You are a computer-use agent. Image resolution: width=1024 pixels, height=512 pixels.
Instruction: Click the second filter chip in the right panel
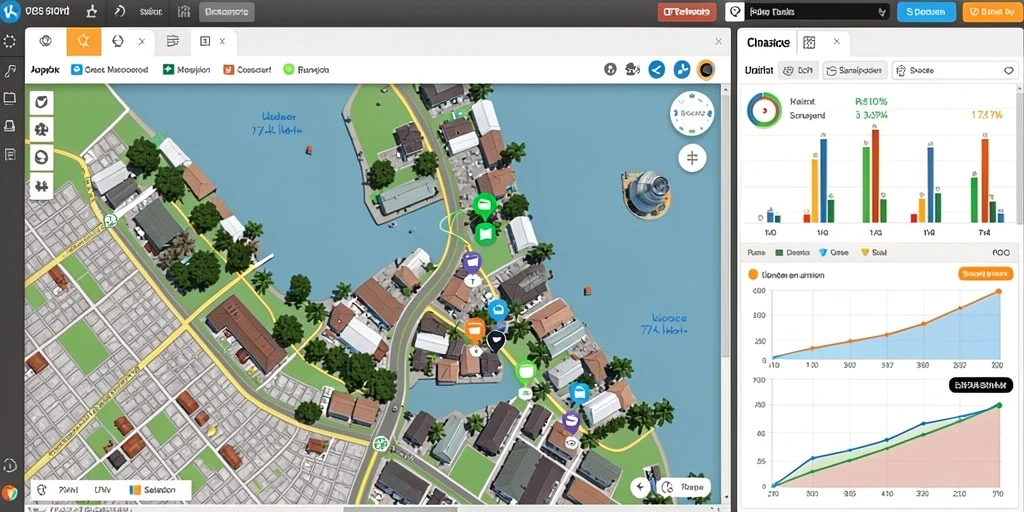pos(855,71)
